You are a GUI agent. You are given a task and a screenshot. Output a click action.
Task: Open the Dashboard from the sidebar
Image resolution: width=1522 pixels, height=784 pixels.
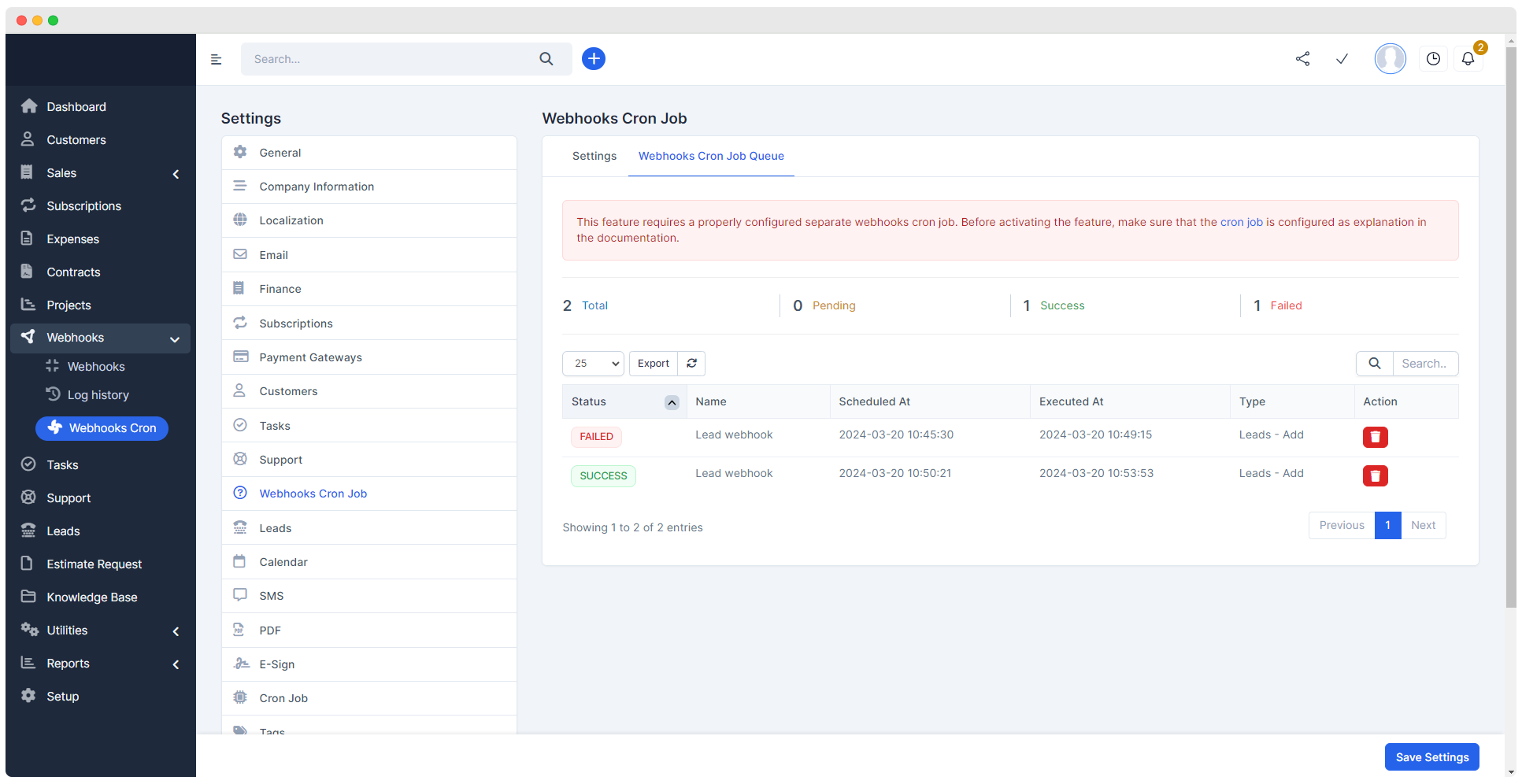click(x=76, y=106)
